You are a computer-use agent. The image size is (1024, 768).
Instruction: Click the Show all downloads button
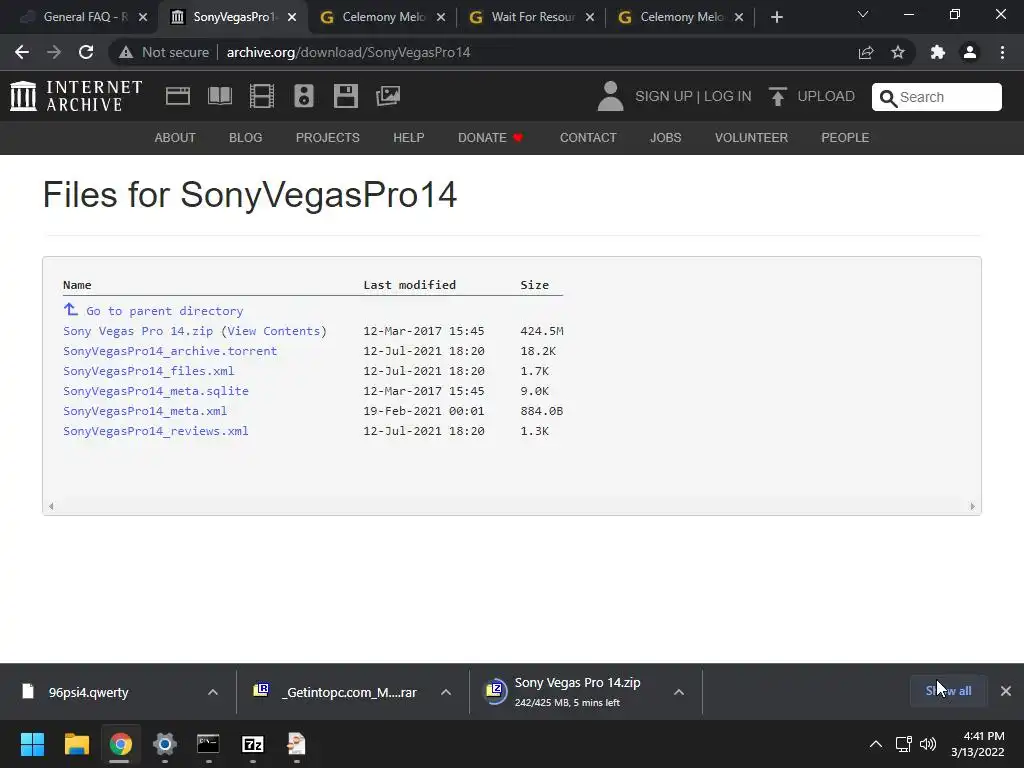948,691
